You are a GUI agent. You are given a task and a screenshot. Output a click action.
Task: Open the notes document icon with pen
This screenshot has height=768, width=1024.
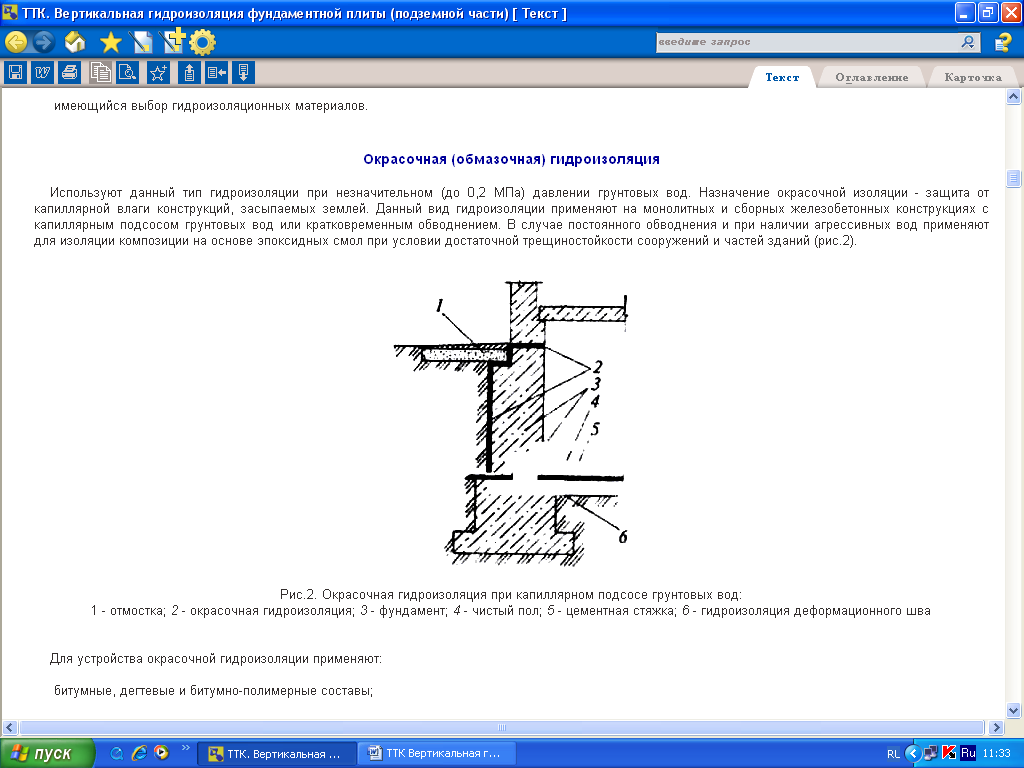pyautogui.click(x=141, y=43)
